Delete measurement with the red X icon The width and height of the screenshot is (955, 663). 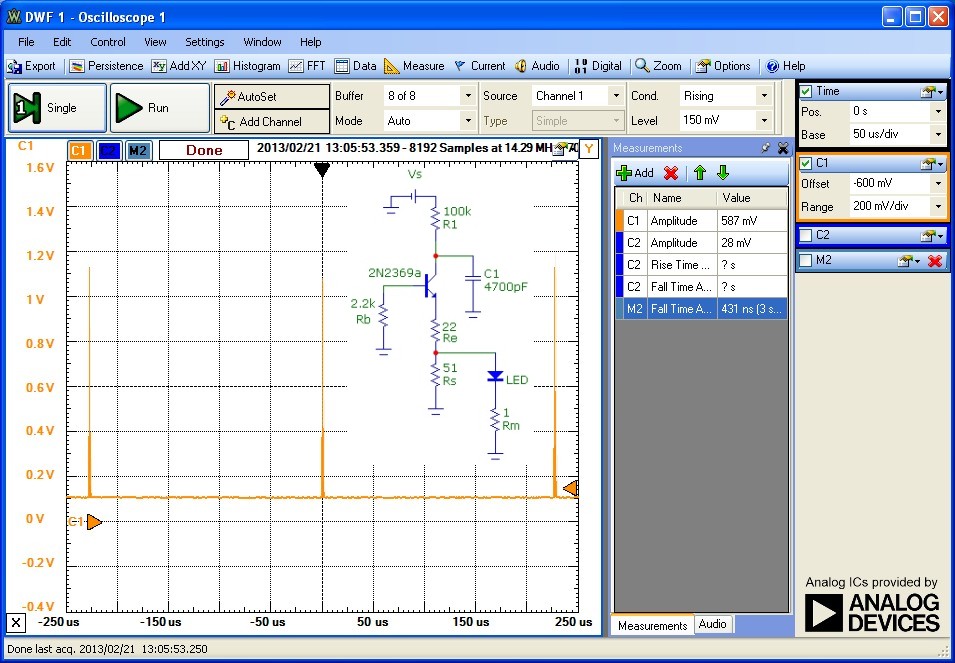[671, 173]
